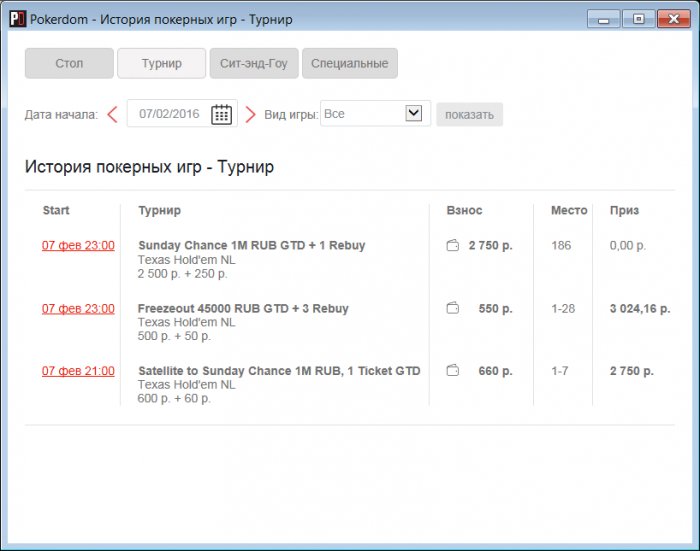Image resolution: width=700 pixels, height=551 pixels.
Task: Click wallet icon next to 2 750 р. buy-in
Action: click(x=453, y=245)
